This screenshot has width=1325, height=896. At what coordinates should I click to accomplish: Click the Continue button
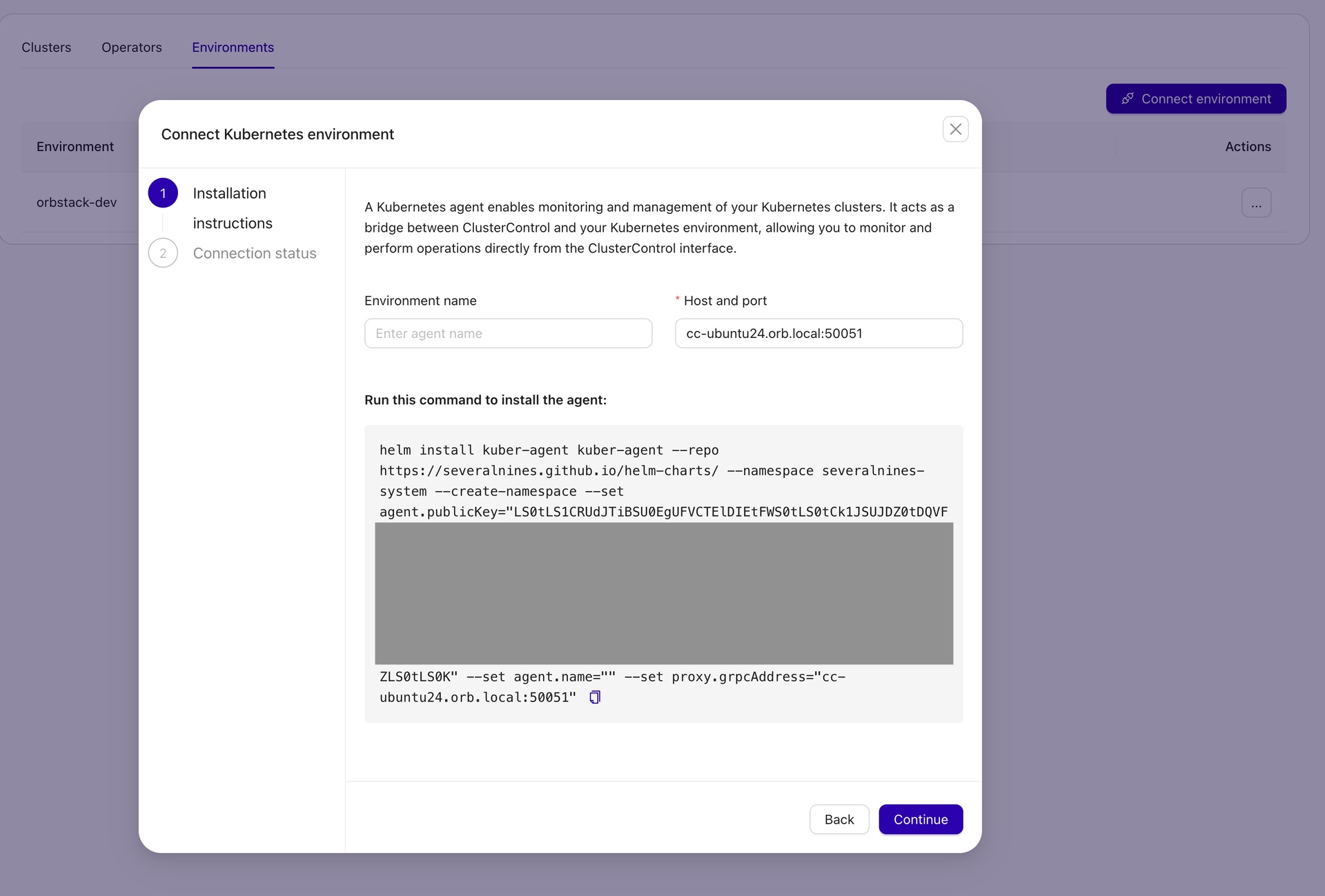click(921, 819)
